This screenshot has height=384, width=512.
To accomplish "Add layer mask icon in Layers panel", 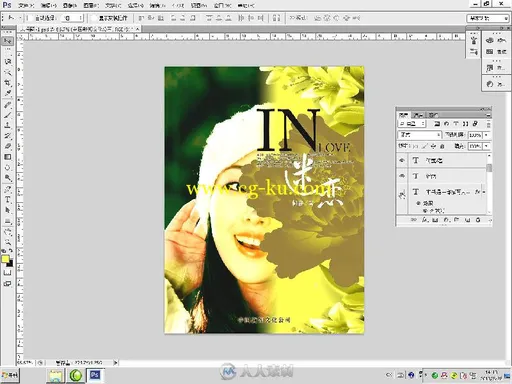I will [x=435, y=220].
